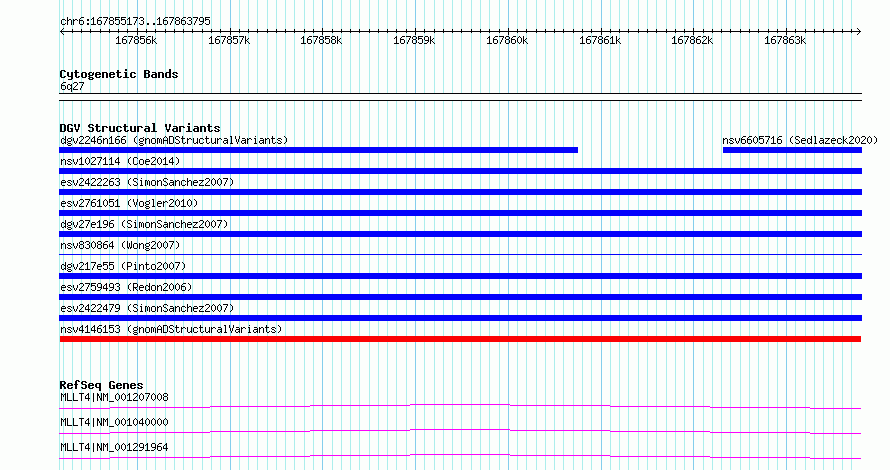Image resolution: width=890 pixels, height=470 pixels.
Task: Open gene MLLT4|NM_001040000
Action: pos(114,422)
